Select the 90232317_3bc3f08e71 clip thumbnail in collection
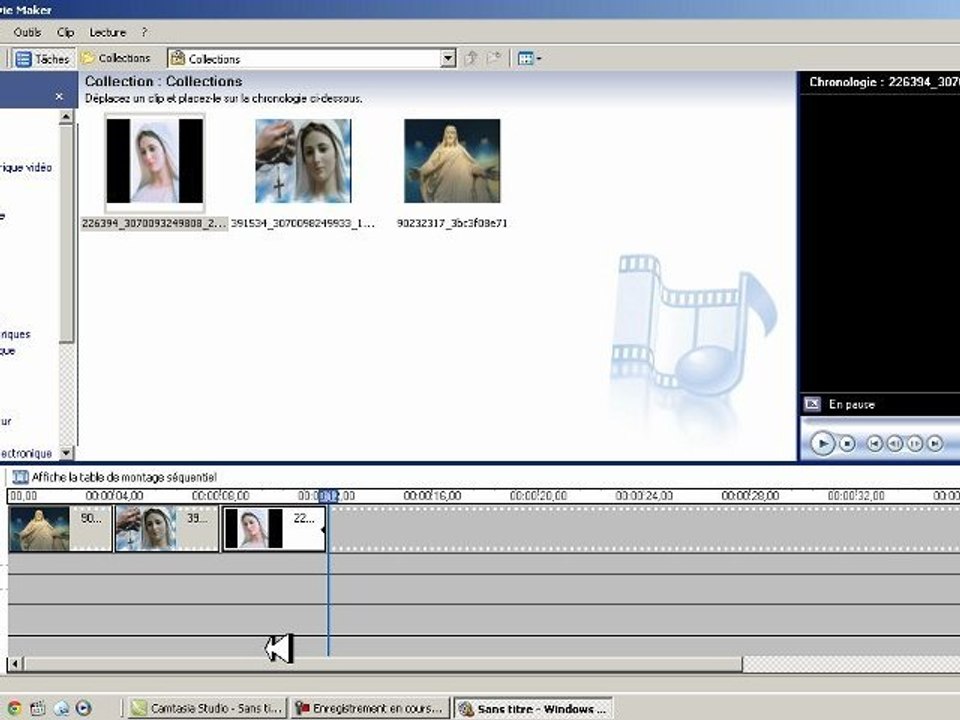The height and width of the screenshot is (720, 960). [452, 161]
